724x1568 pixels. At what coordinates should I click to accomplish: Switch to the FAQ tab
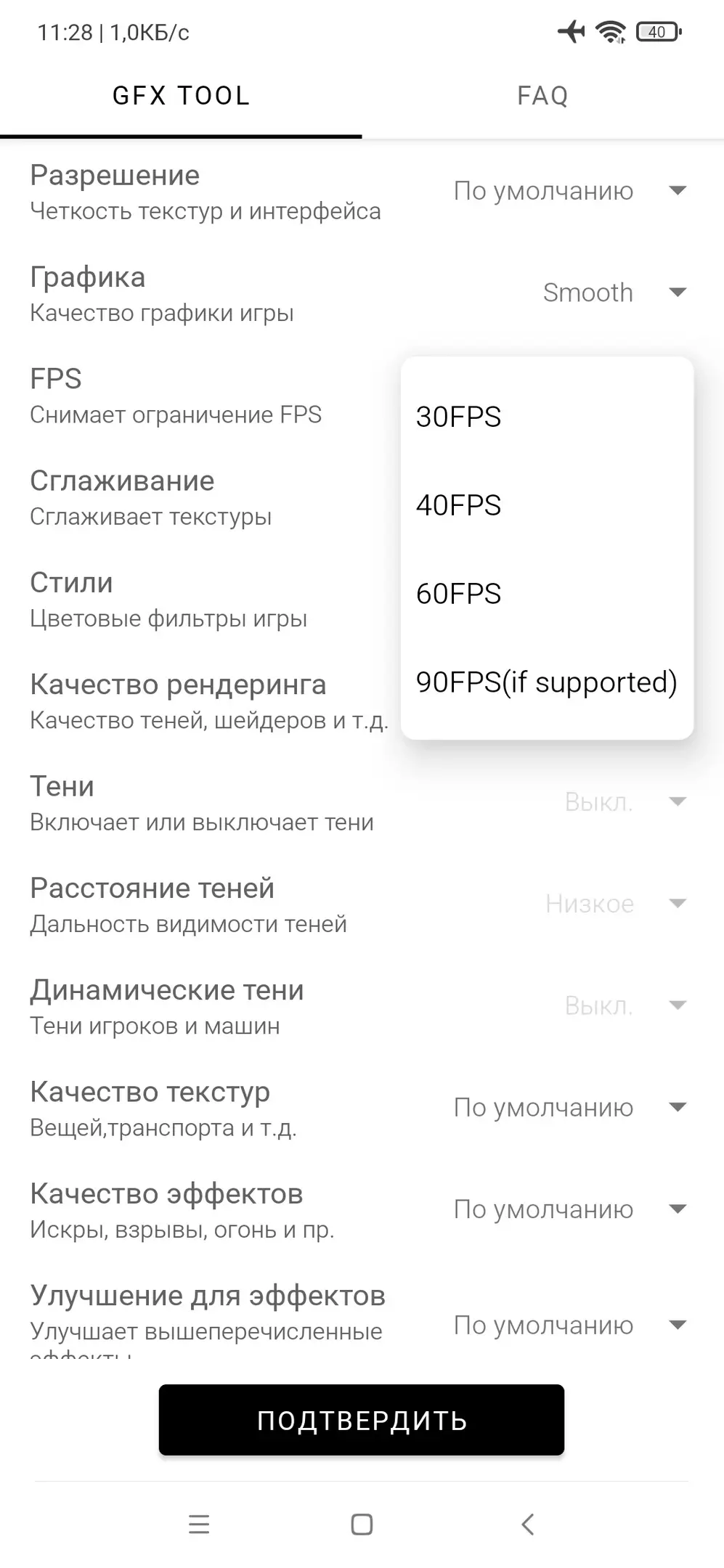click(x=542, y=96)
